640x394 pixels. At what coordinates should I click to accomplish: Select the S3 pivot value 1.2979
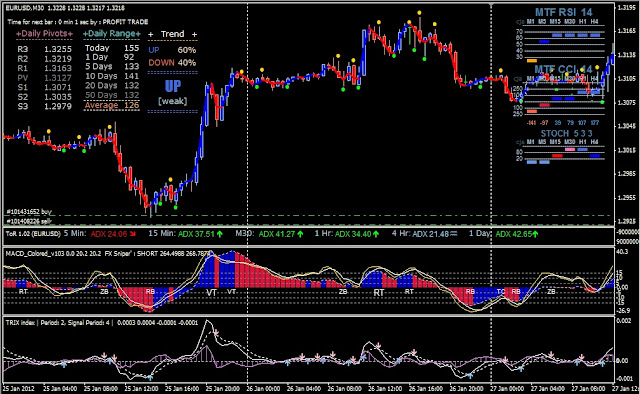[58, 106]
